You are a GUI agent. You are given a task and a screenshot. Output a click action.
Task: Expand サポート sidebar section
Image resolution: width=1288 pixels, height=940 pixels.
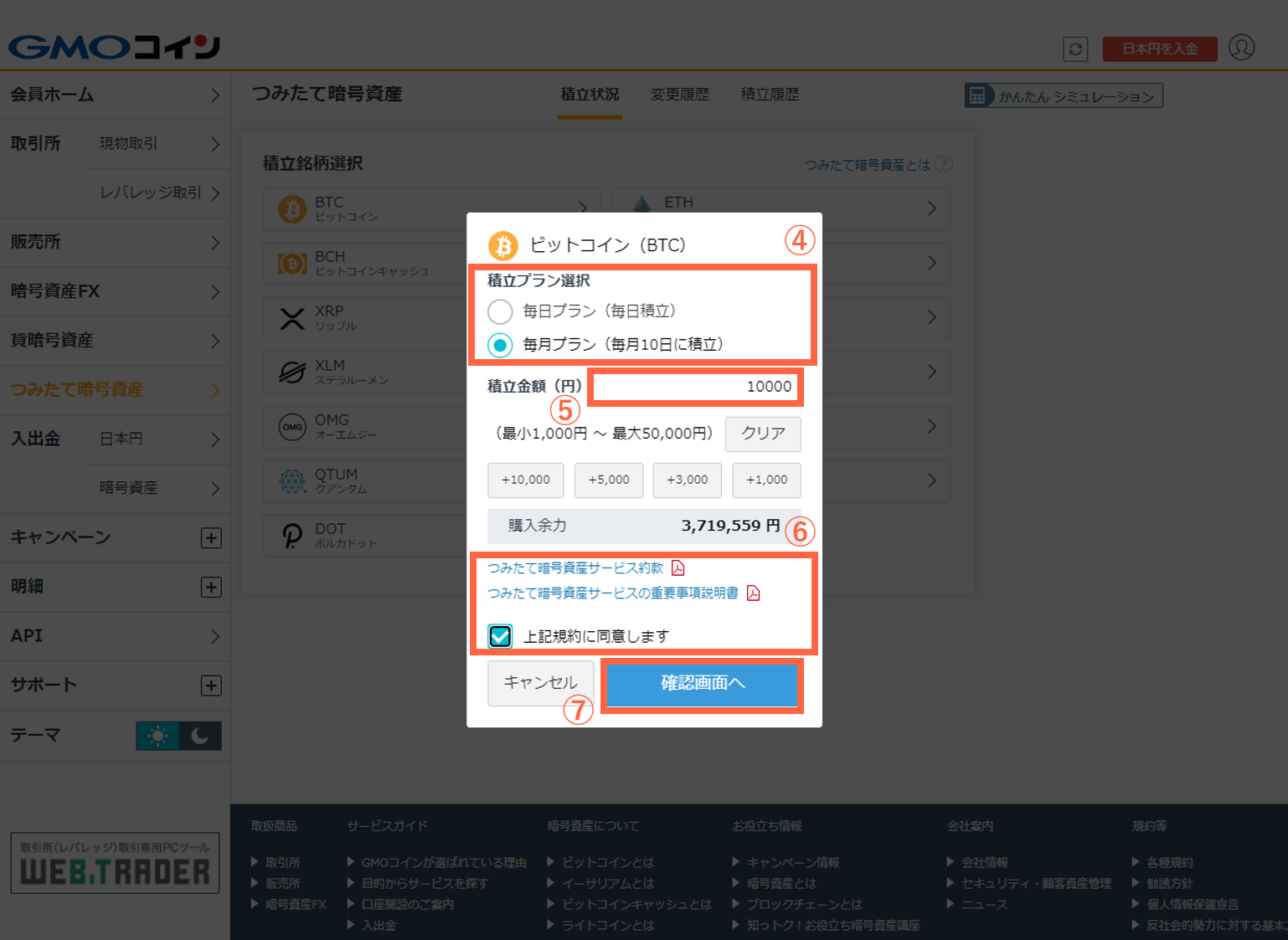coord(211,686)
